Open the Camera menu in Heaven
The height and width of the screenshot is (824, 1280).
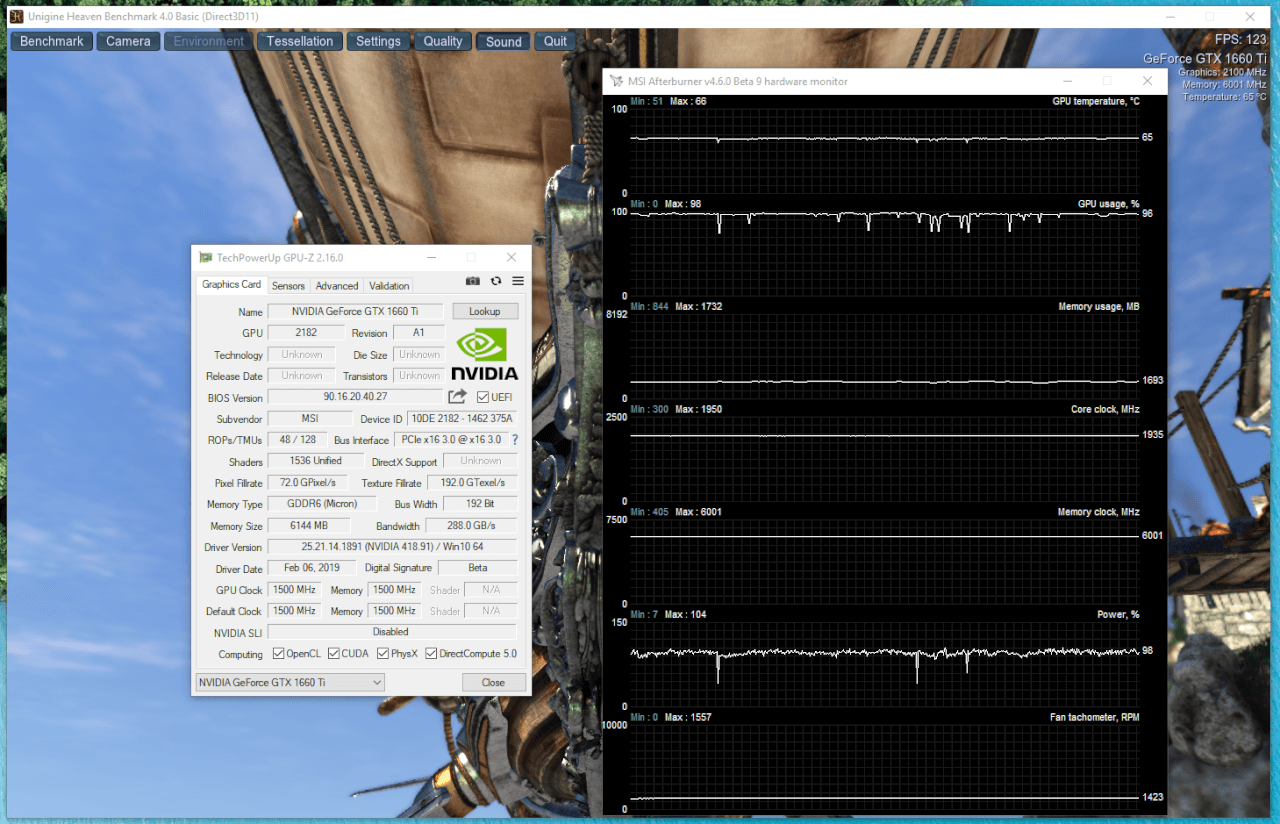point(128,41)
